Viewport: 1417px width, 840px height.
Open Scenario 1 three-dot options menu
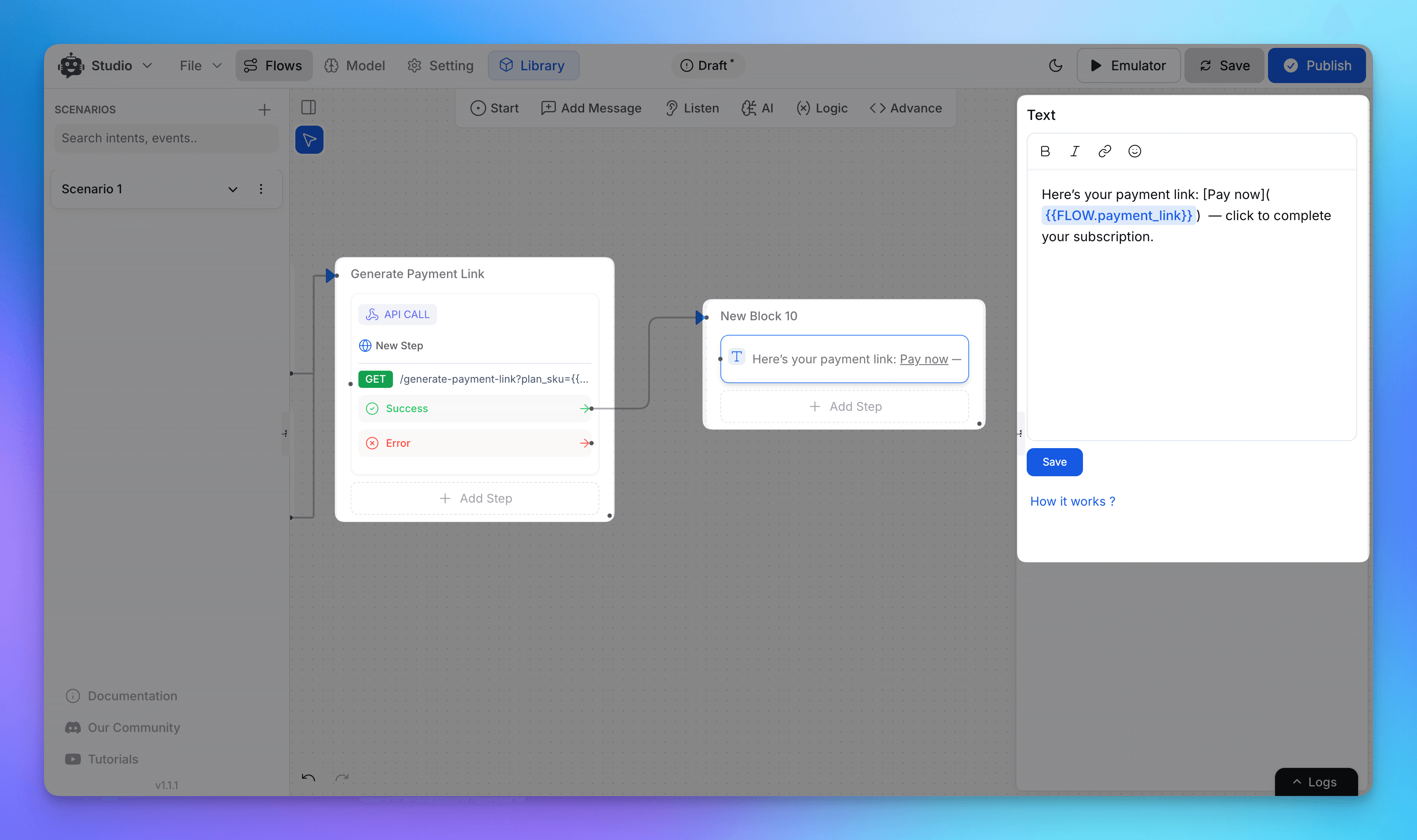point(261,189)
